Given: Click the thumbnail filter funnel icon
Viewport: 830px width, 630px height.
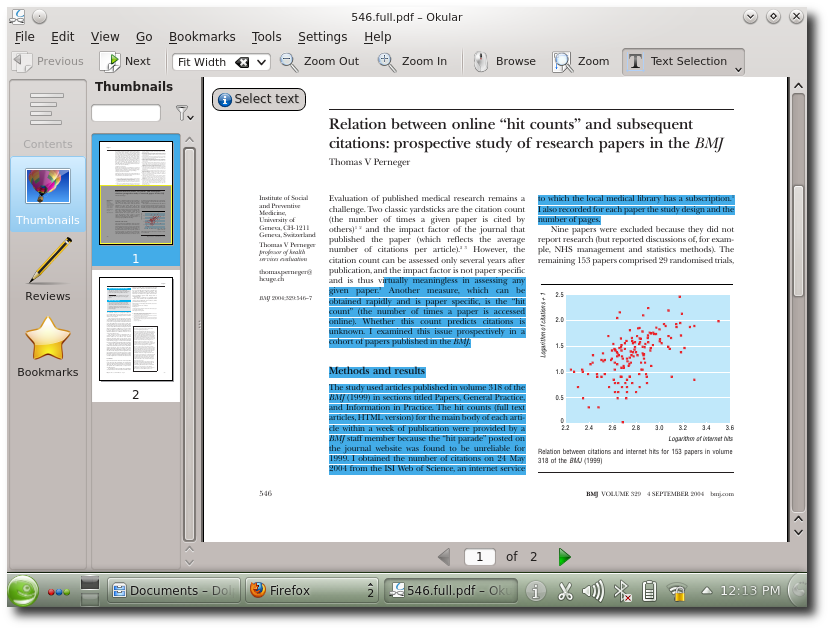Looking at the screenshot, I should [x=182, y=113].
